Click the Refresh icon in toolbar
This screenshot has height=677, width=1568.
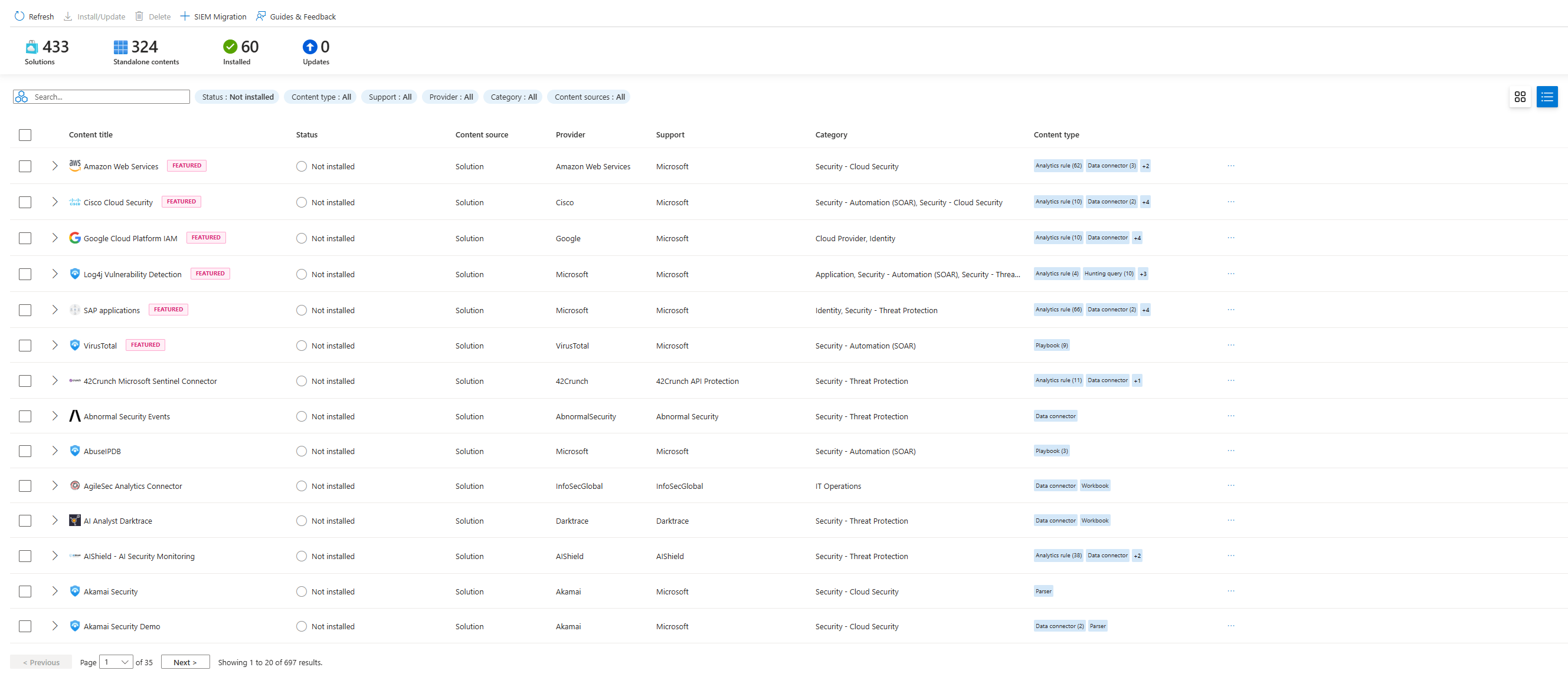coord(19,17)
